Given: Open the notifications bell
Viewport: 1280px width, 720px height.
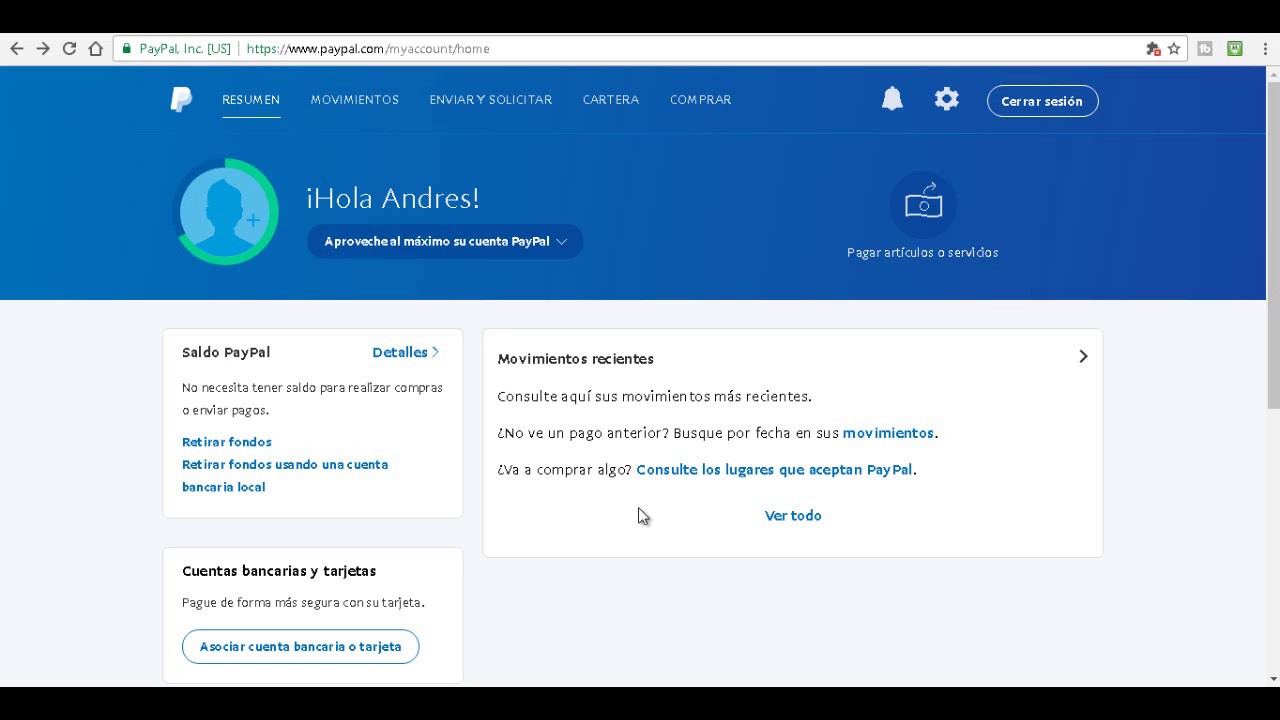Looking at the screenshot, I should tap(892, 98).
